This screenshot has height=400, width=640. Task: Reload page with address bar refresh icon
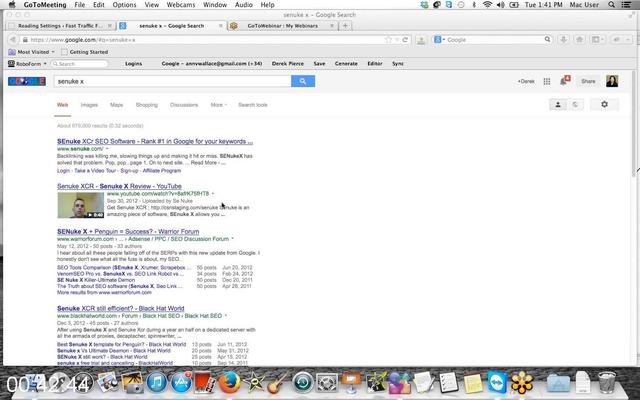405,40
